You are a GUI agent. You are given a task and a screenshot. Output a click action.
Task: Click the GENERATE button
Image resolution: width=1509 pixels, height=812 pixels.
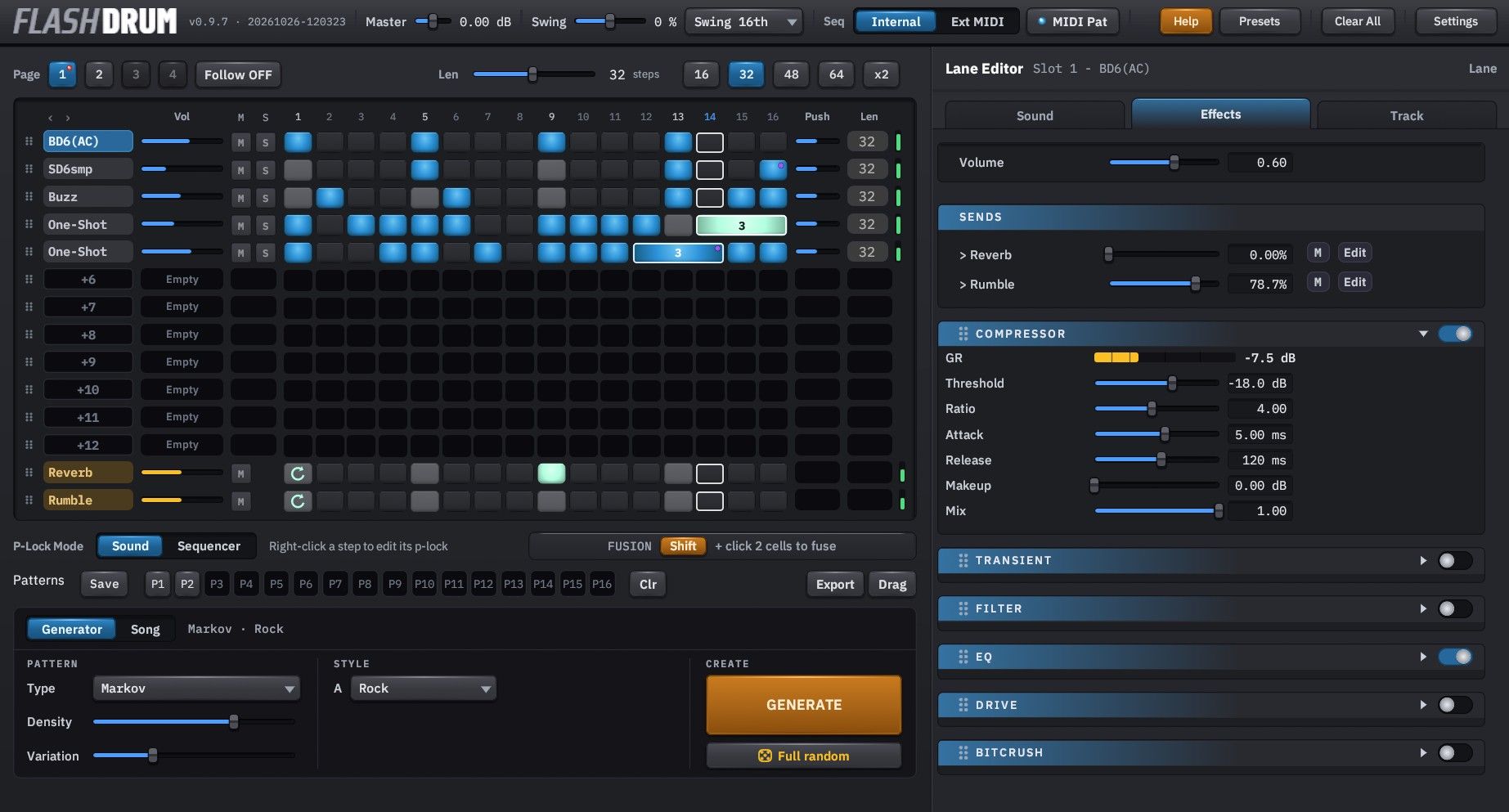(x=804, y=705)
